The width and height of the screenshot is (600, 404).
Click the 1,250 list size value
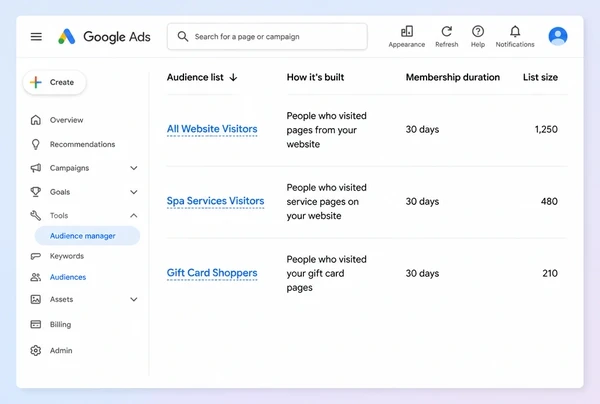pyautogui.click(x=546, y=129)
